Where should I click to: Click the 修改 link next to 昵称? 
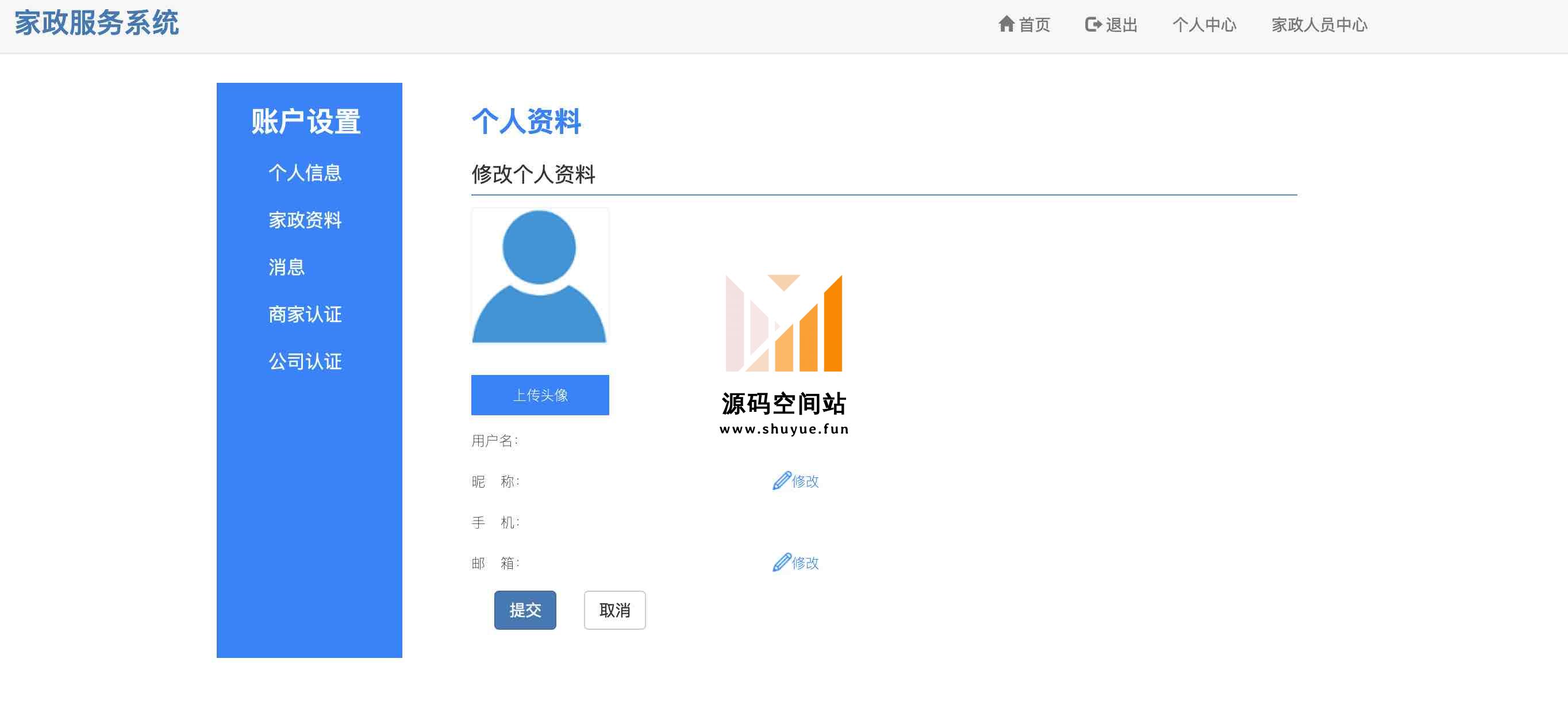pyautogui.click(x=805, y=482)
